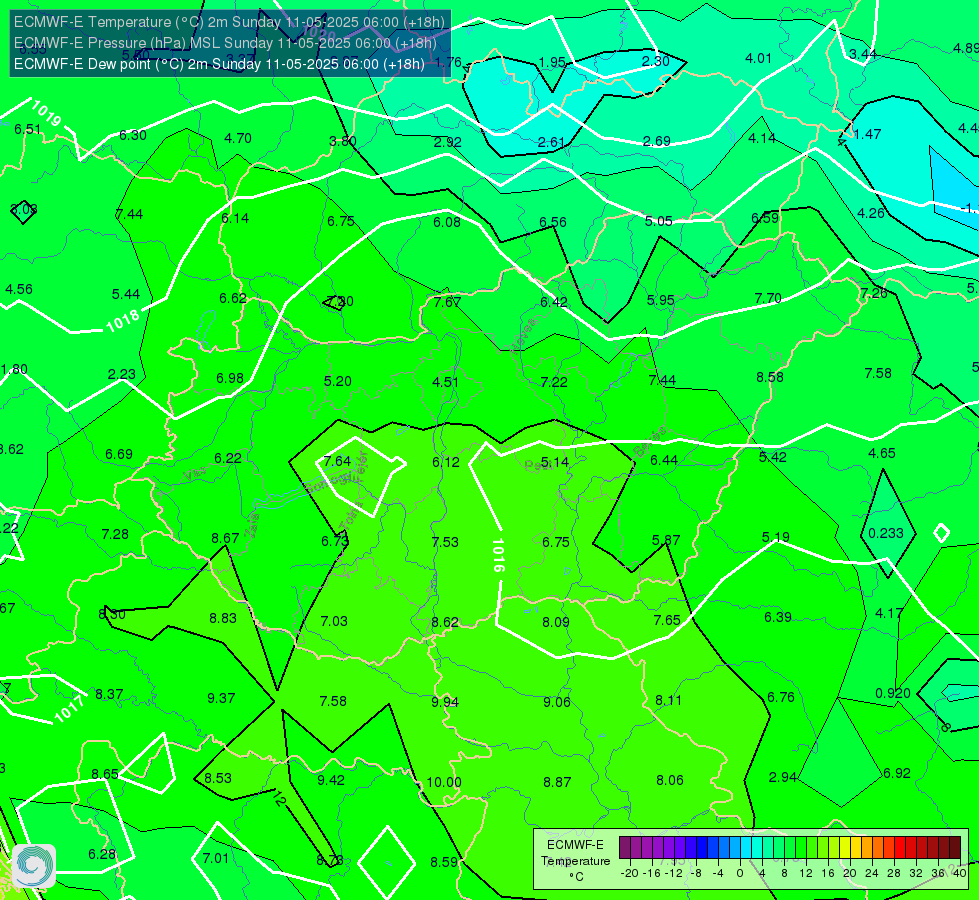Click the dew point value 6.56

[553, 222]
